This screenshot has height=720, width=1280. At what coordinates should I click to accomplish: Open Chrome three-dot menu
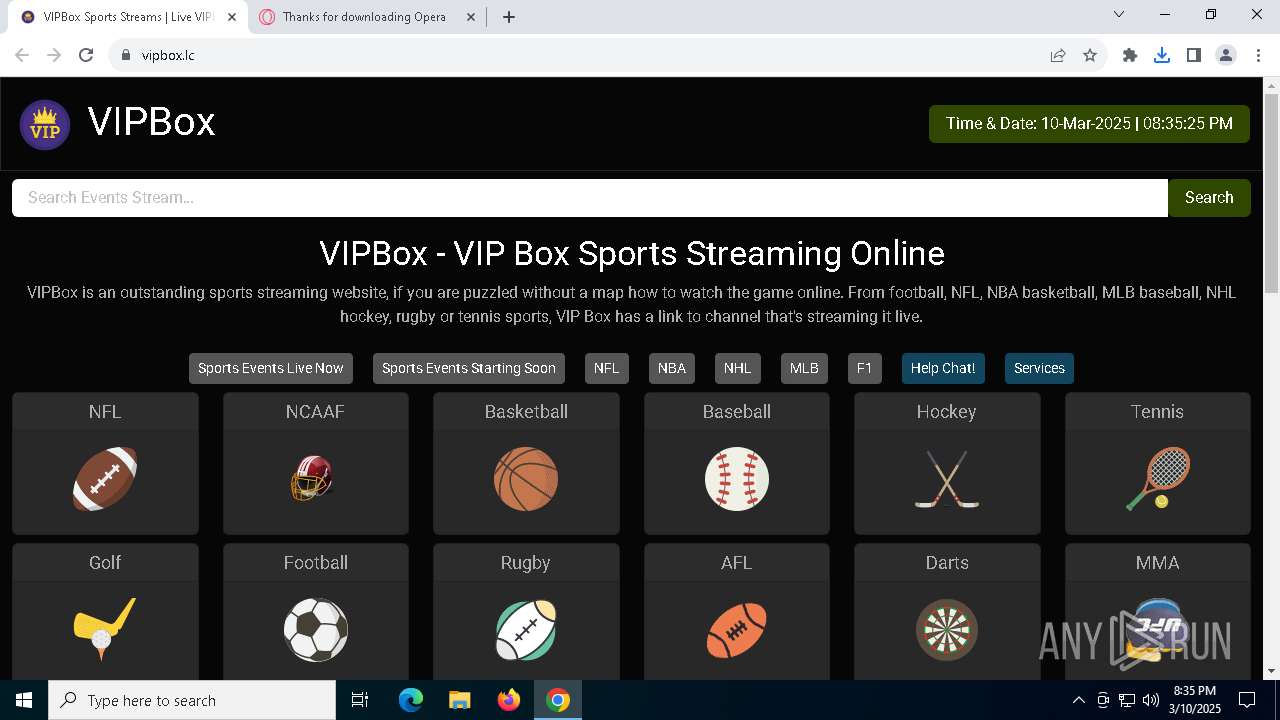coord(1258,55)
